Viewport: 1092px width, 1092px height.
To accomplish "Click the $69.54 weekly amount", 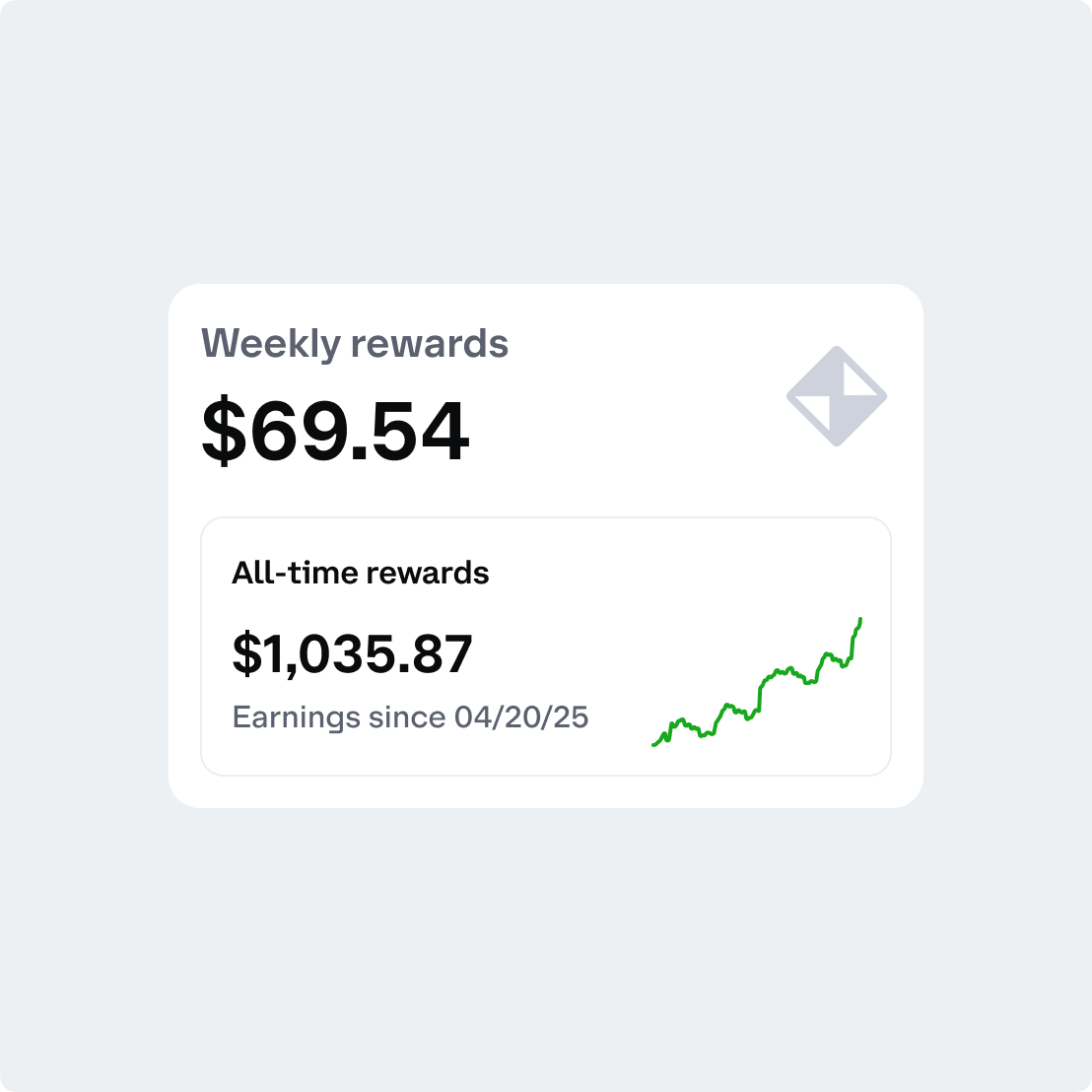I will coord(335,430).
